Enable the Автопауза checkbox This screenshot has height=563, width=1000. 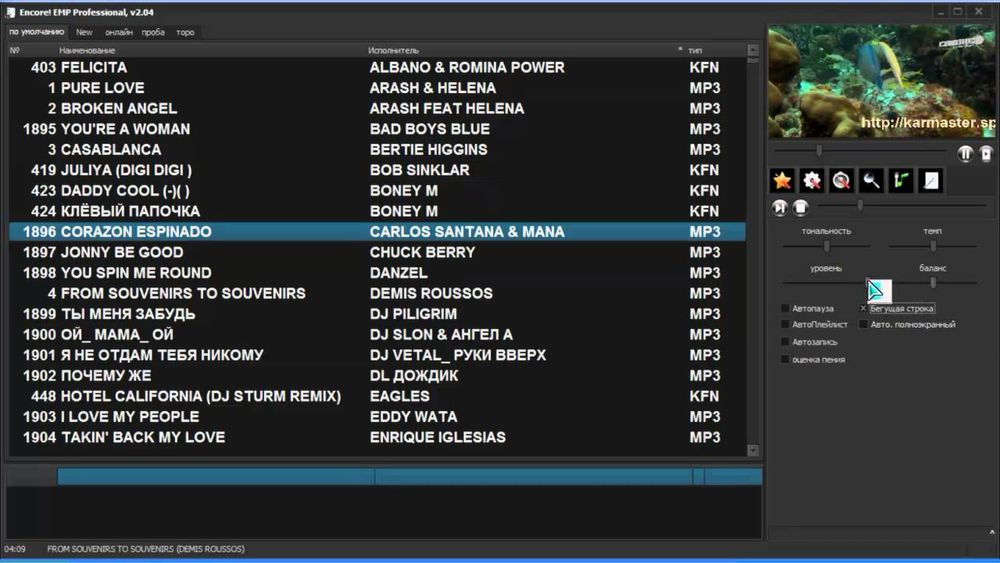tap(785, 308)
